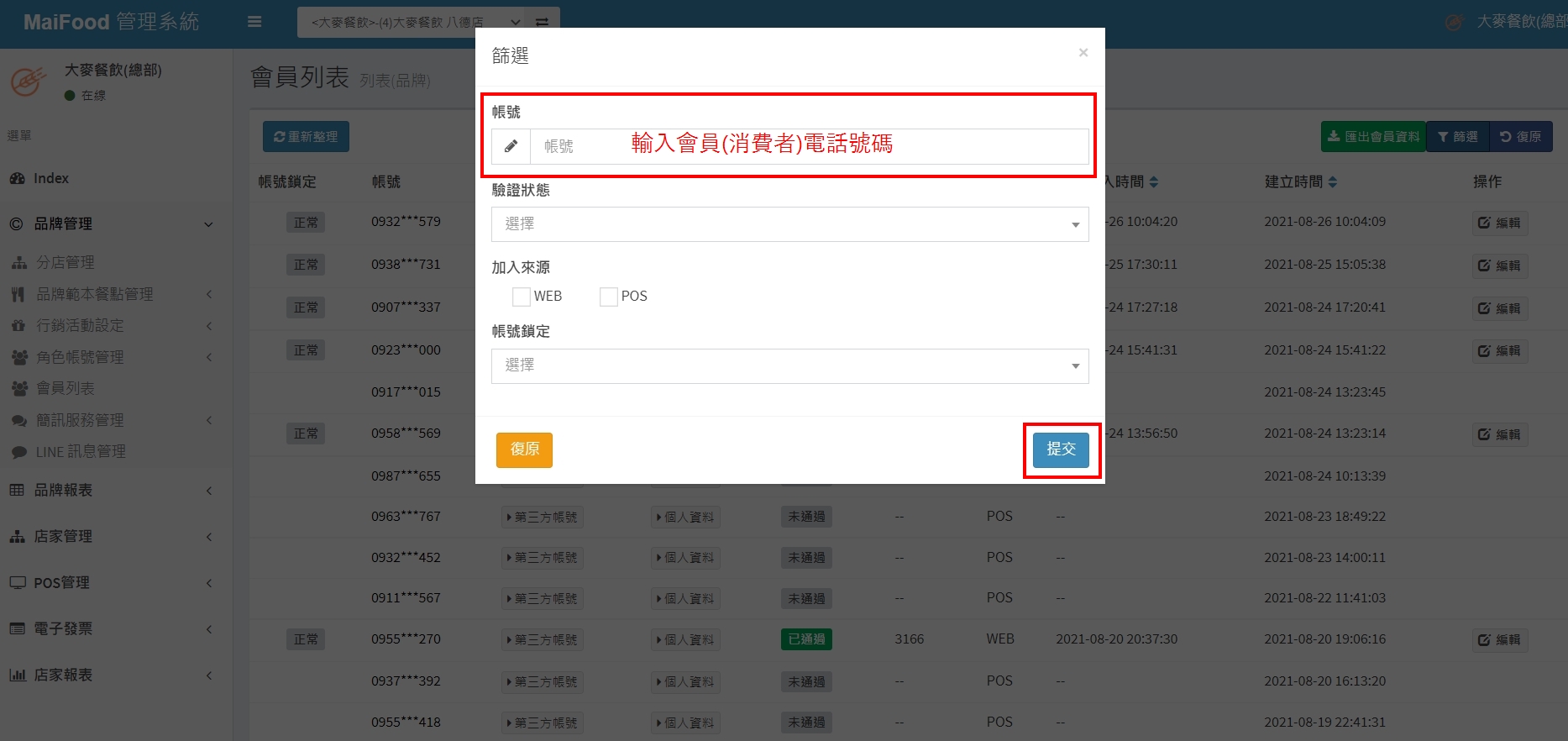The height and width of the screenshot is (741, 1568).
Task: Open the 驗證狀態 dropdown
Action: [789, 224]
